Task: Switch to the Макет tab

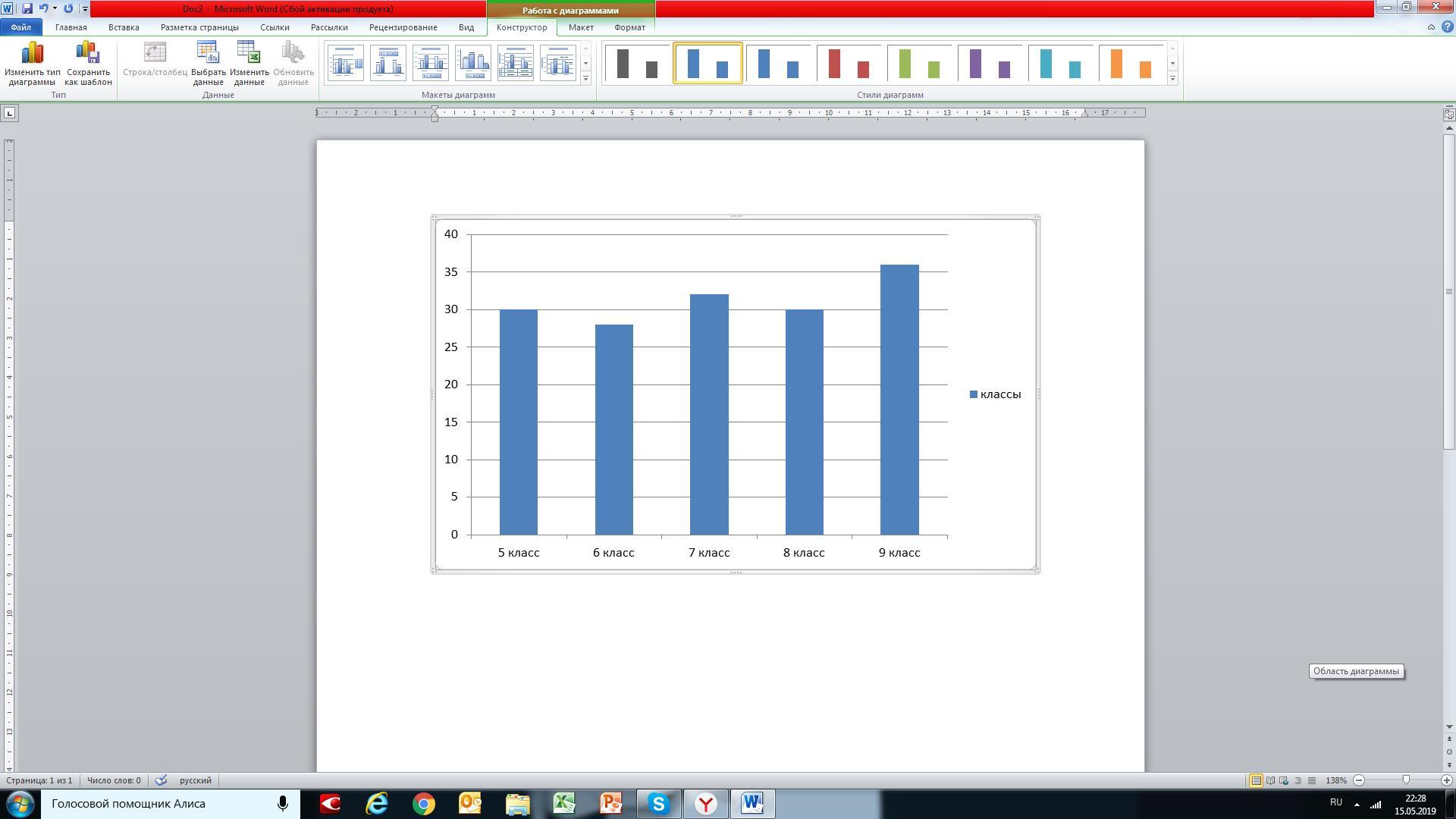Action: pyautogui.click(x=581, y=27)
